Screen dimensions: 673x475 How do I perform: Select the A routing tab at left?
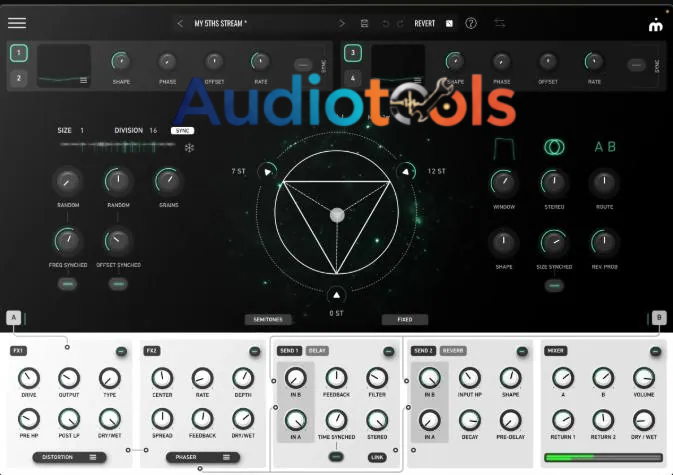point(14,318)
